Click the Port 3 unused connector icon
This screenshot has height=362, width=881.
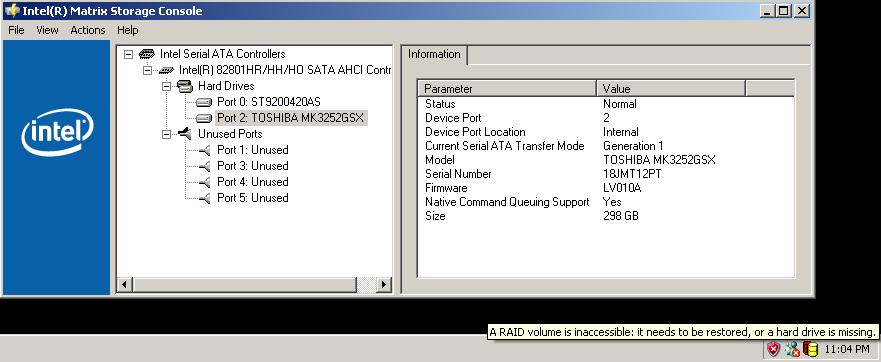(205, 166)
